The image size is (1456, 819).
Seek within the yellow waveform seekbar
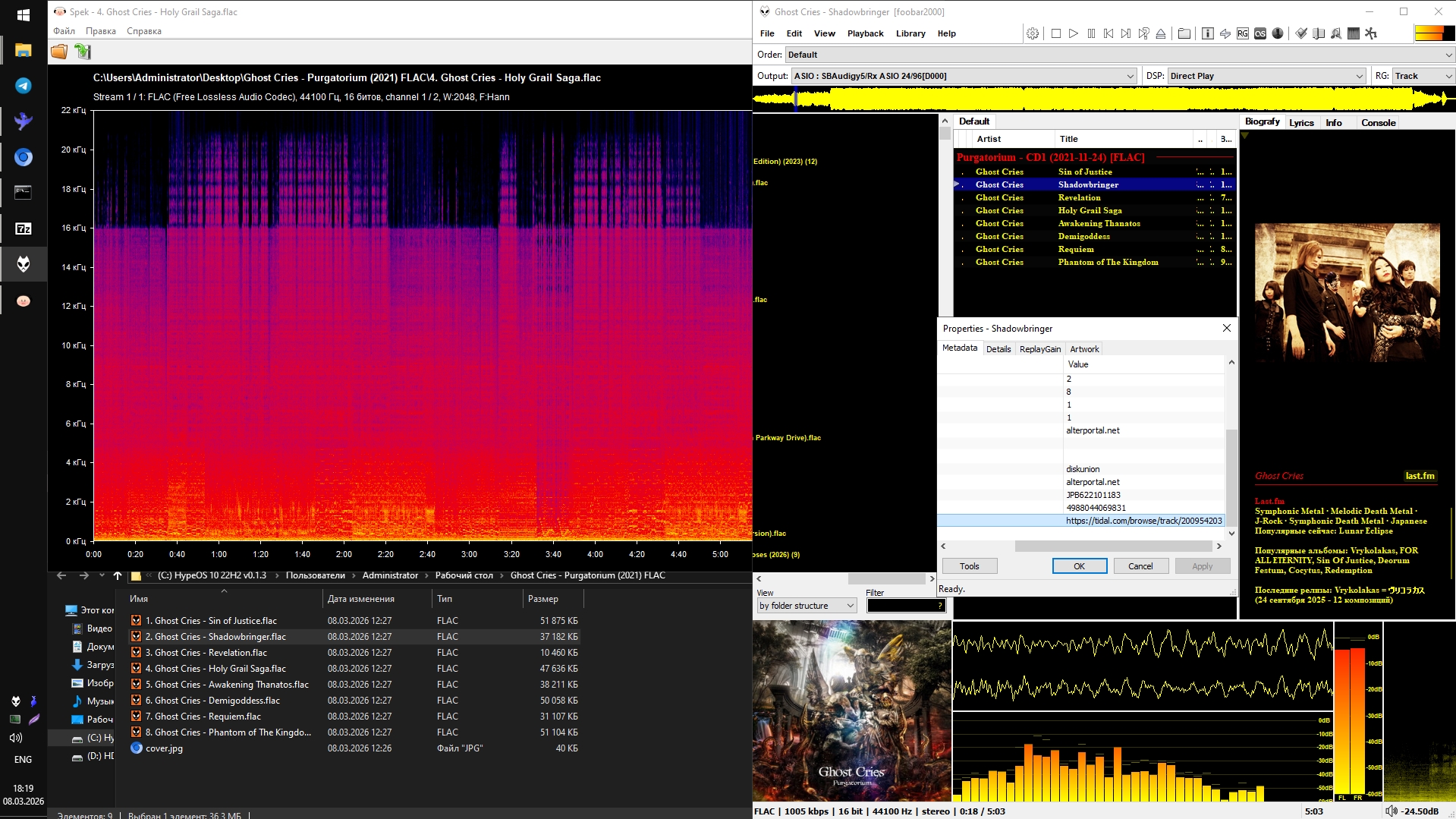pyautogui.click(x=1100, y=99)
